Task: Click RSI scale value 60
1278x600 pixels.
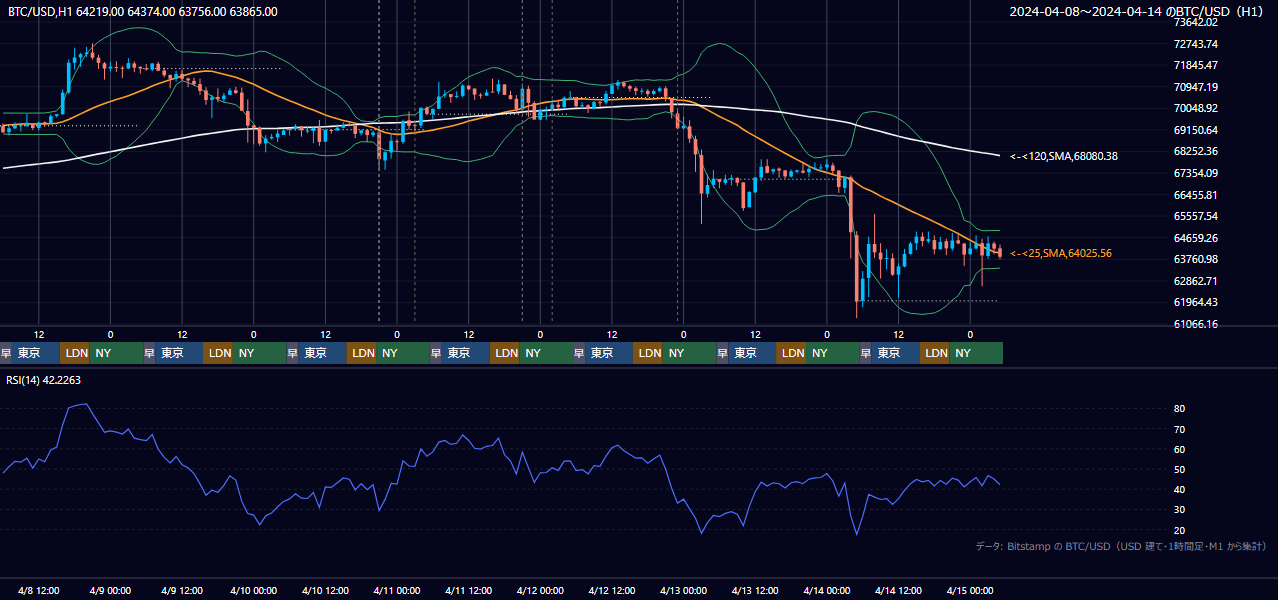Action: click(1180, 449)
